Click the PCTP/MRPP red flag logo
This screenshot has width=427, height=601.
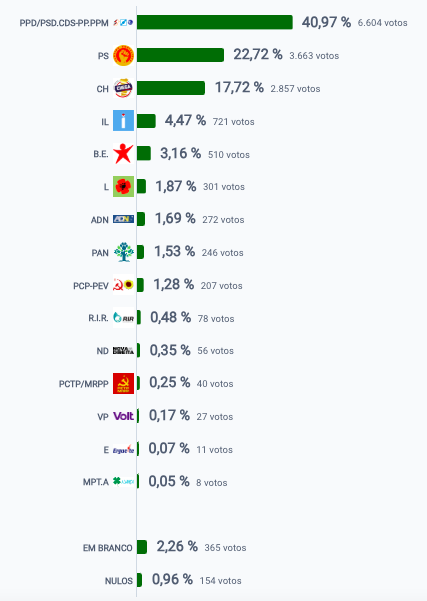click(x=123, y=383)
